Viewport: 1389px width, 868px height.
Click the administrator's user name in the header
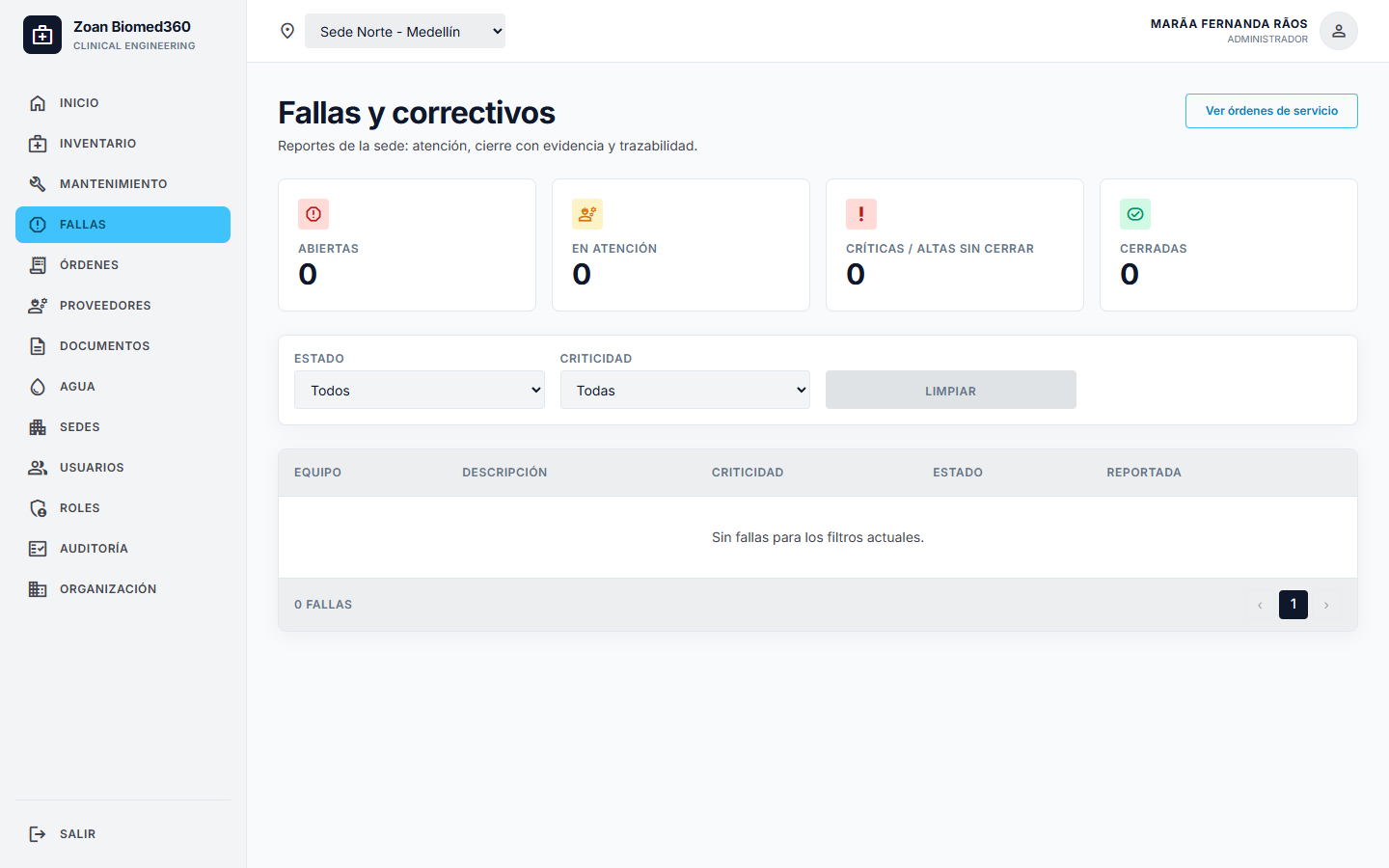[1229, 24]
